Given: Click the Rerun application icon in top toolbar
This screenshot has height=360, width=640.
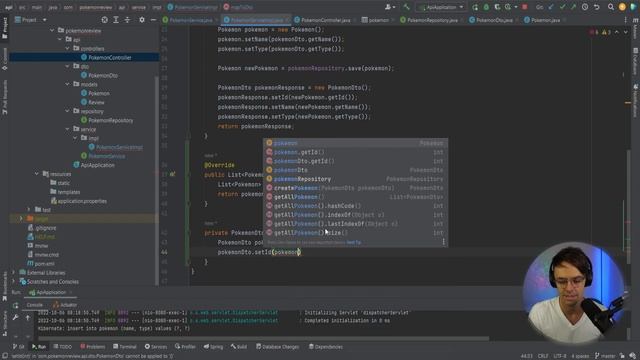Looking at the screenshot, I should tap(475, 7).
